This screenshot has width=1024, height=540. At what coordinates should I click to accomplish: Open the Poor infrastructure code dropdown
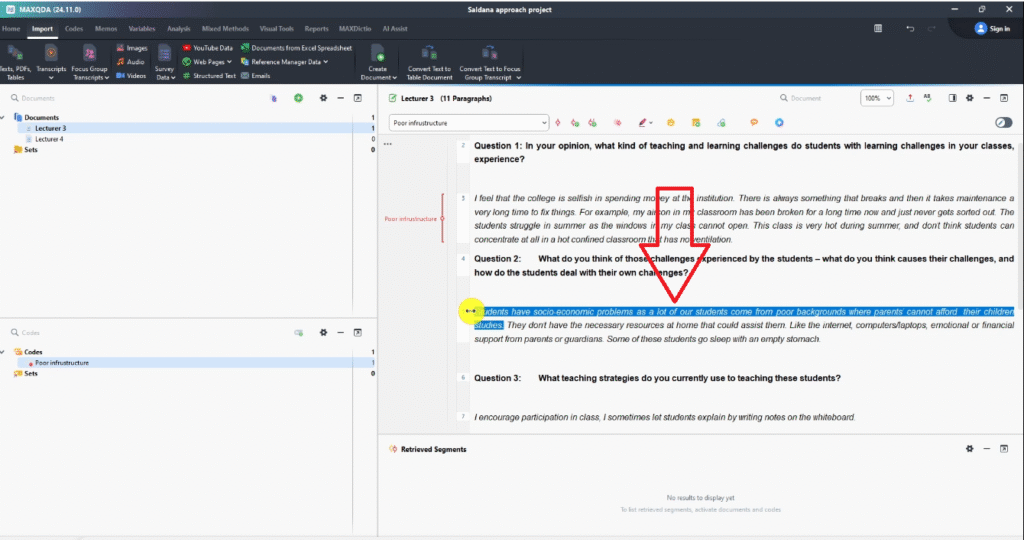[x=544, y=123]
